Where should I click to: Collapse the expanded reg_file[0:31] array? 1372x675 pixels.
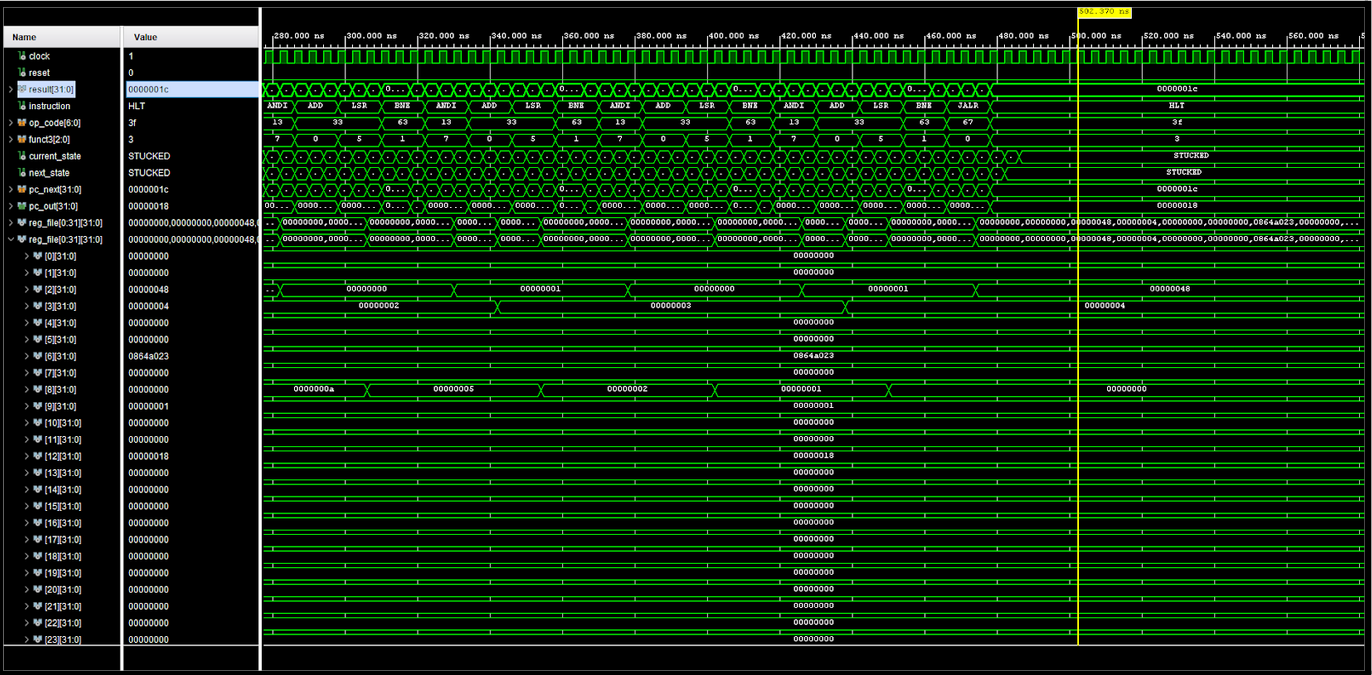point(10,239)
